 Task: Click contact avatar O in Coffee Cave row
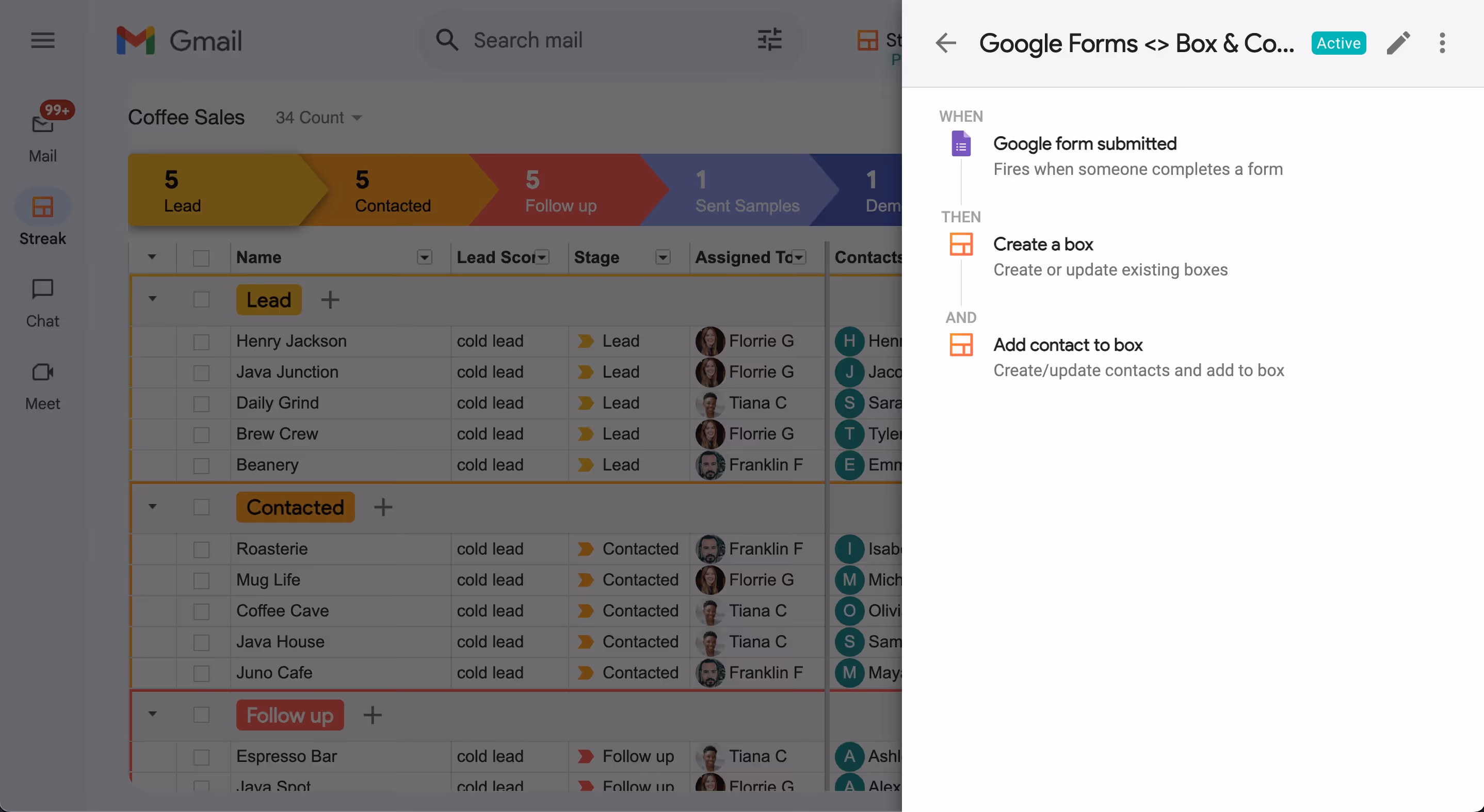click(x=849, y=610)
